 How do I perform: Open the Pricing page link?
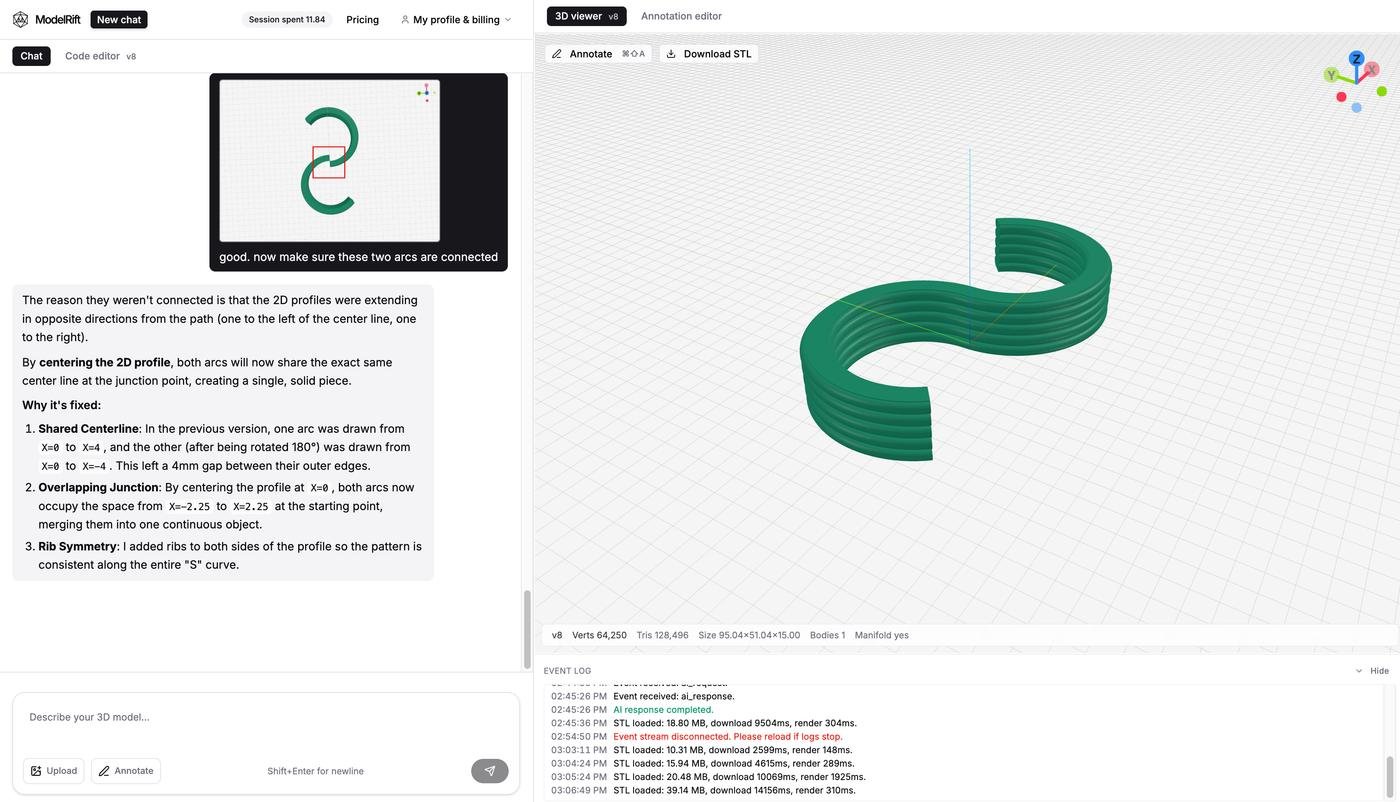point(362,19)
